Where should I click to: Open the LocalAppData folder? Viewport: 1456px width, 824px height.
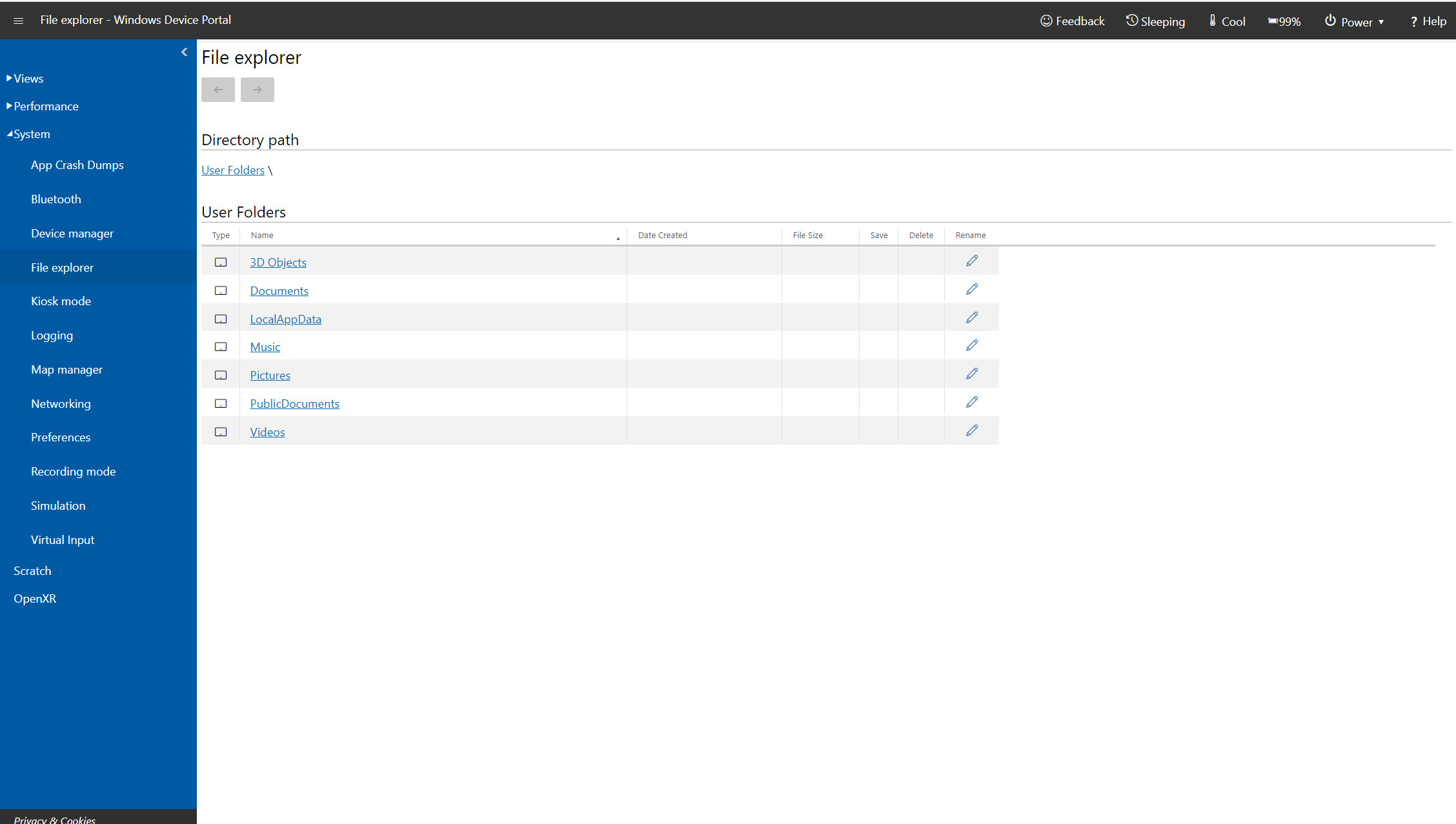[x=285, y=318]
